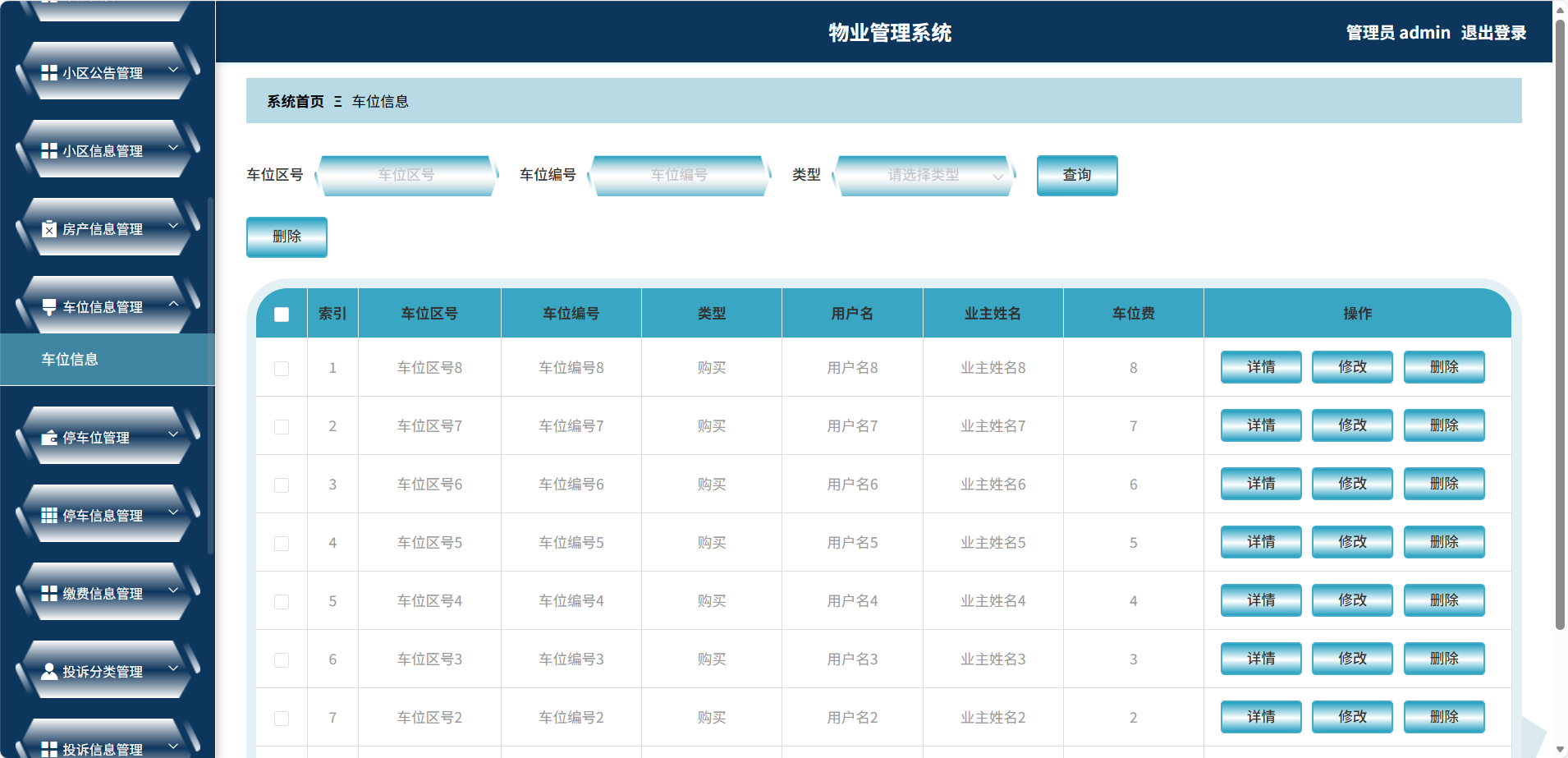Click the 车位信息 breadcrumb text
This screenshot has height=758, width=1568.
pos(380,102)
